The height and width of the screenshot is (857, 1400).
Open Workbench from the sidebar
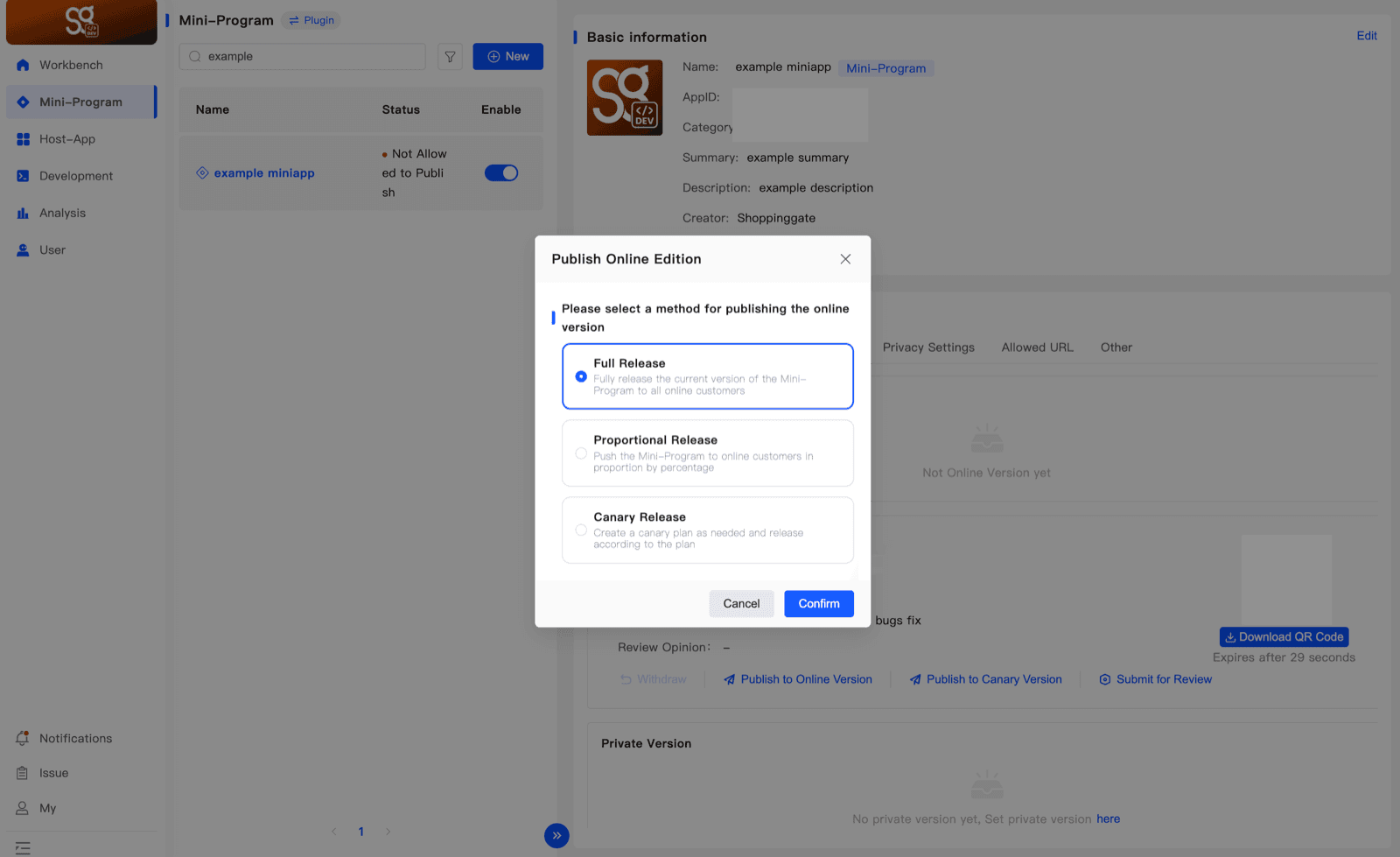[71, 65]
